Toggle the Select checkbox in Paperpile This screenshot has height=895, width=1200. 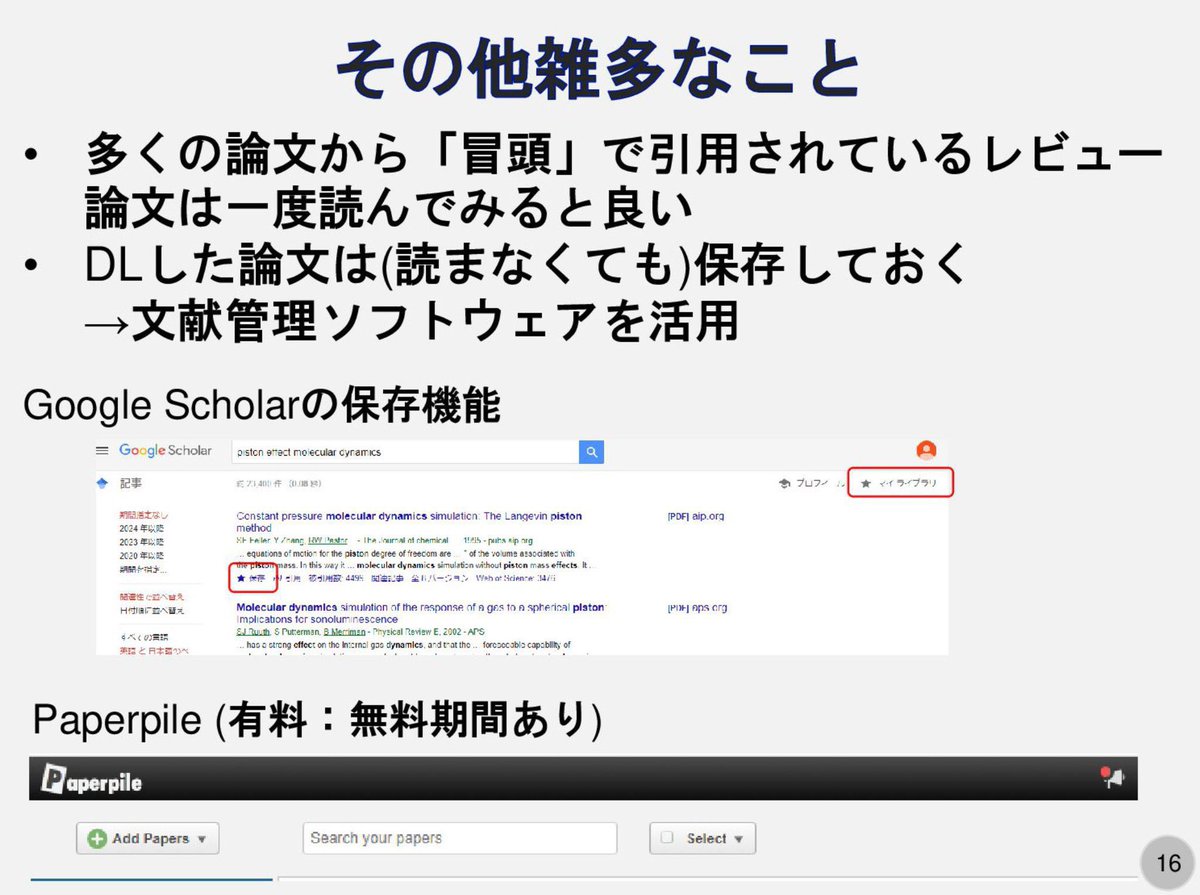667,838
